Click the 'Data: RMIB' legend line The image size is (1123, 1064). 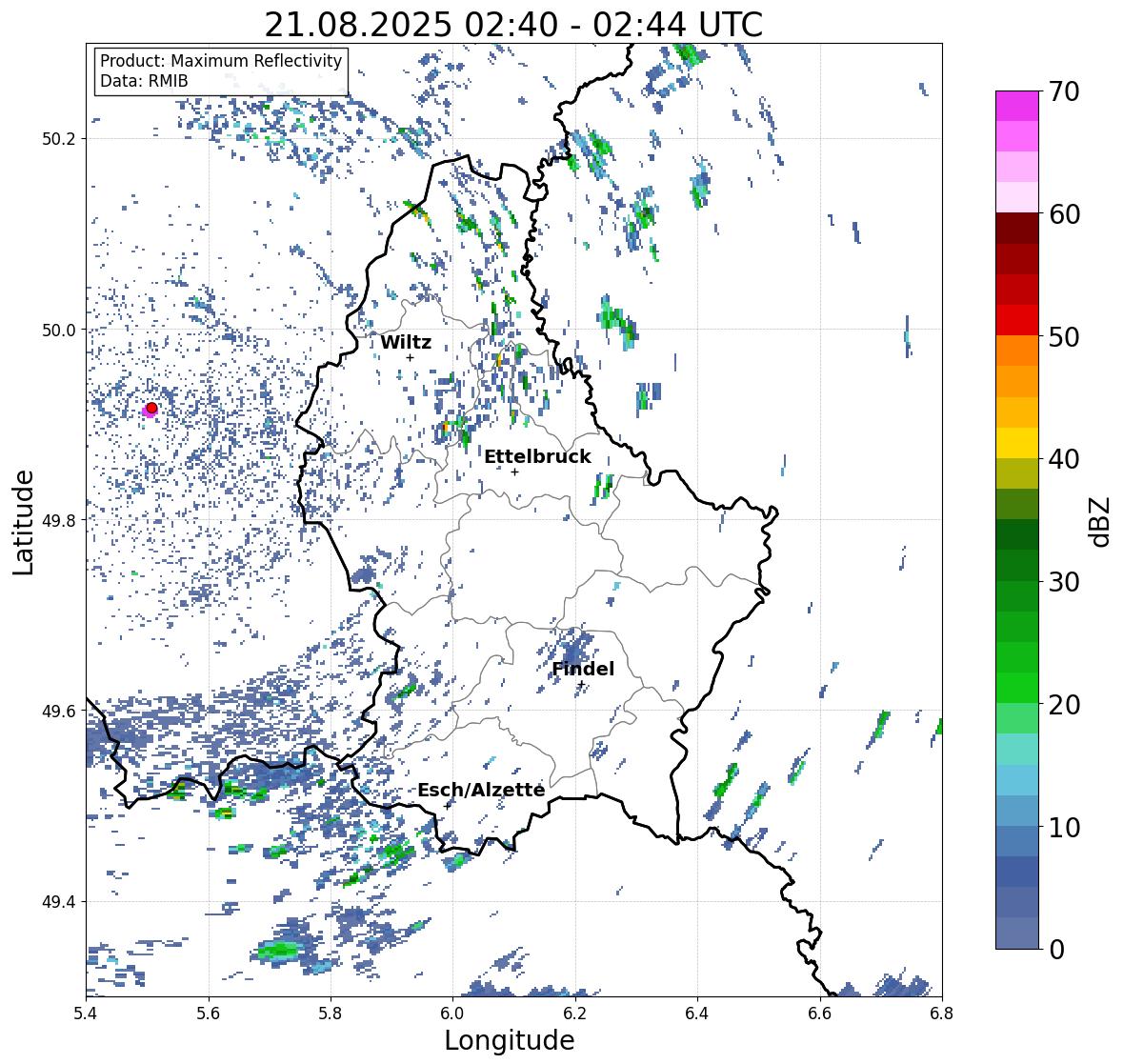click(x=144, y=81)
